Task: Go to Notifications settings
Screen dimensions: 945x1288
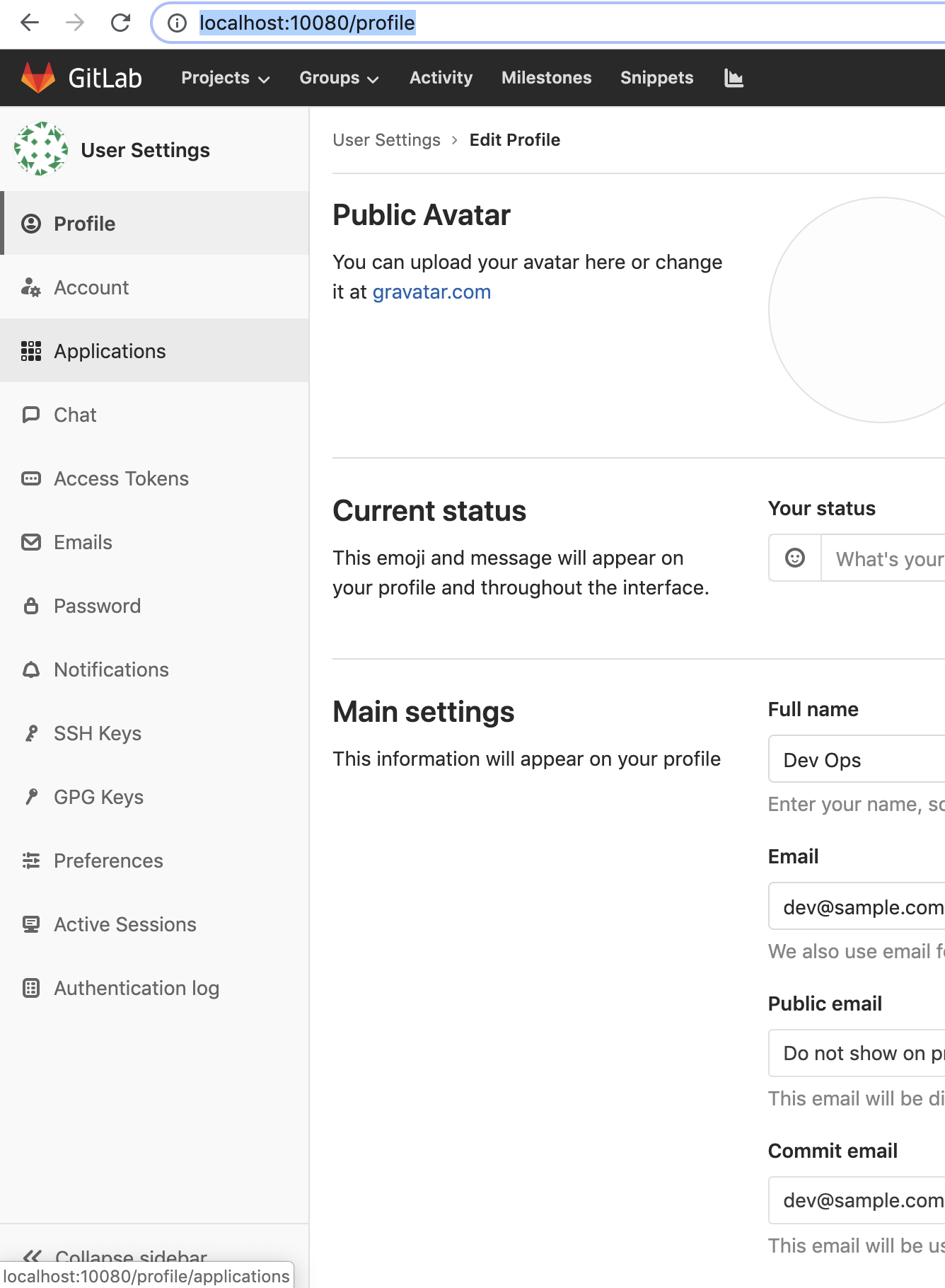Action: (154, 669)
